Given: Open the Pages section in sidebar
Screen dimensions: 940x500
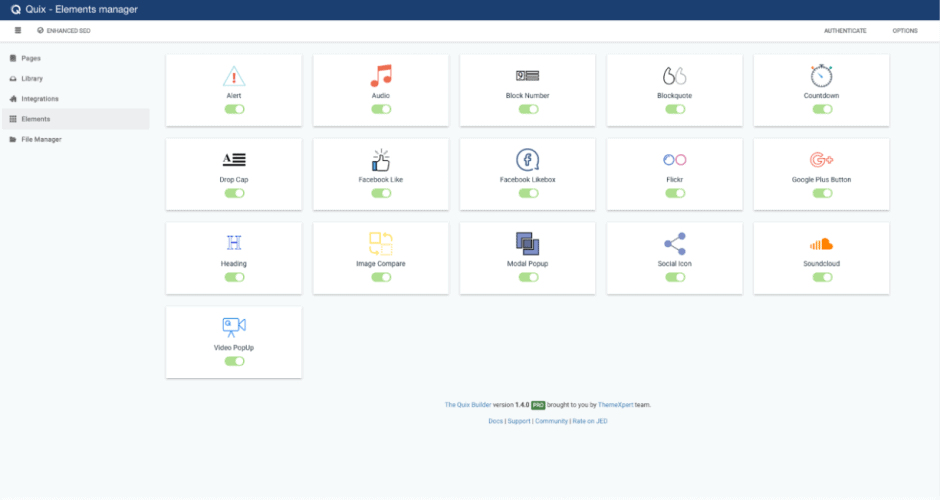Looking at the screenshot, I should pyautogui.click(x=31, y=58).
